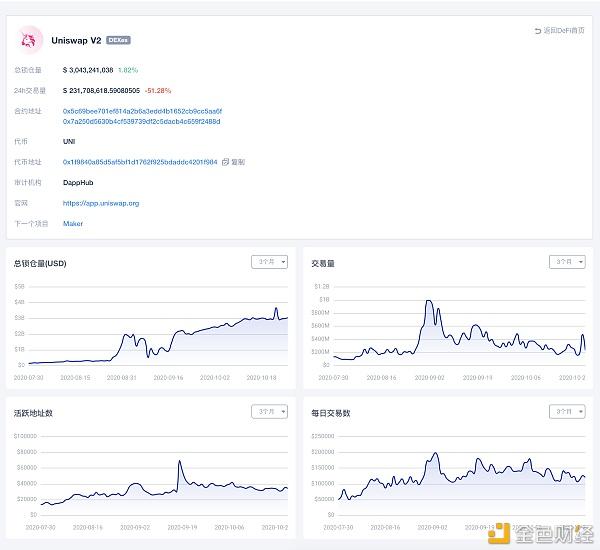Click the DappHub auditor name
This screenshot has height=550, width=600.
click(78, 183)
